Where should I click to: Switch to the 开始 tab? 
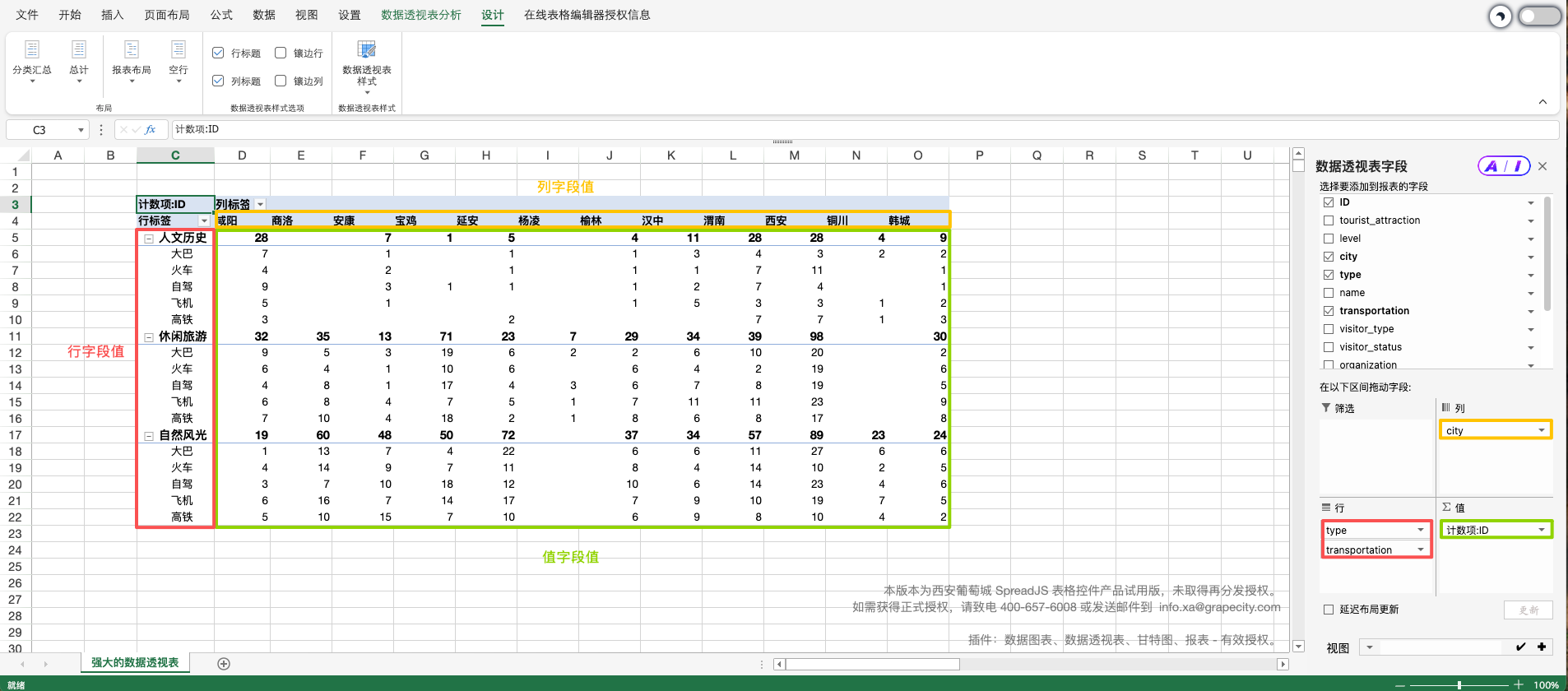70,15
